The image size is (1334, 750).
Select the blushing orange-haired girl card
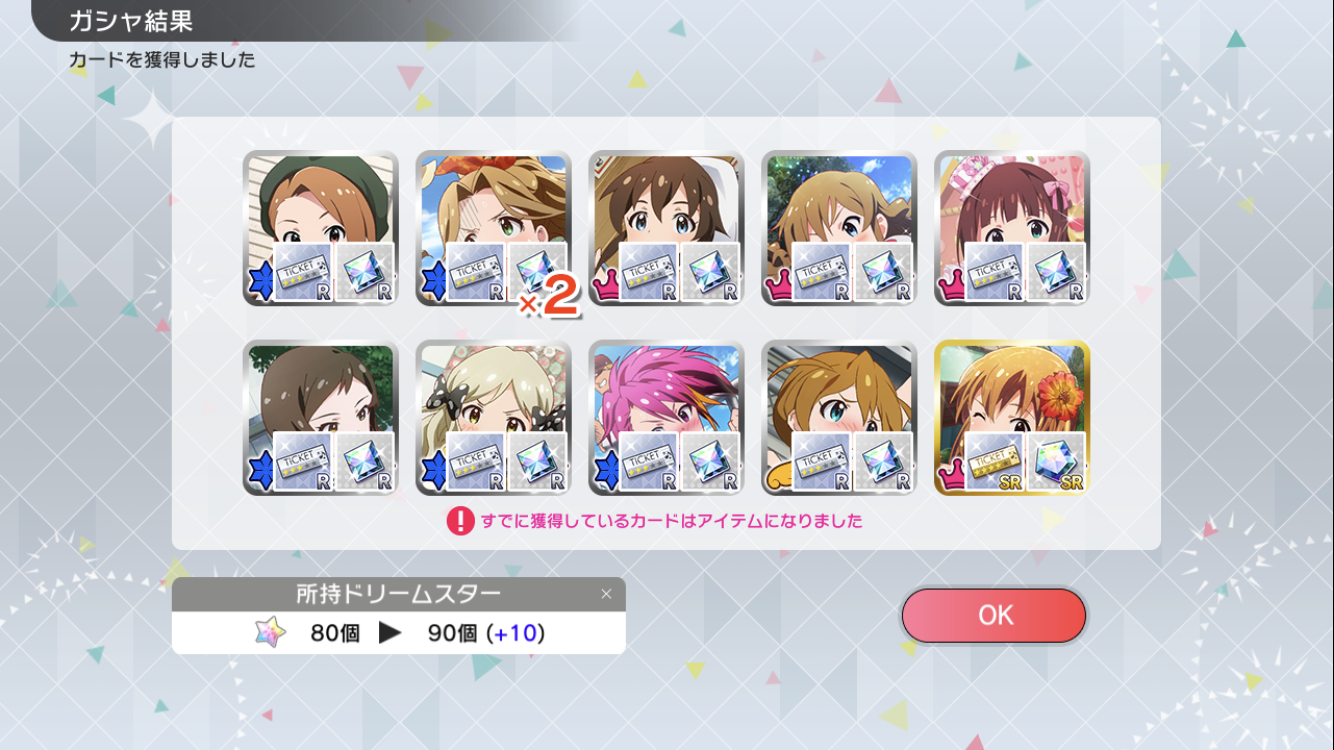(x=839, y=418)
